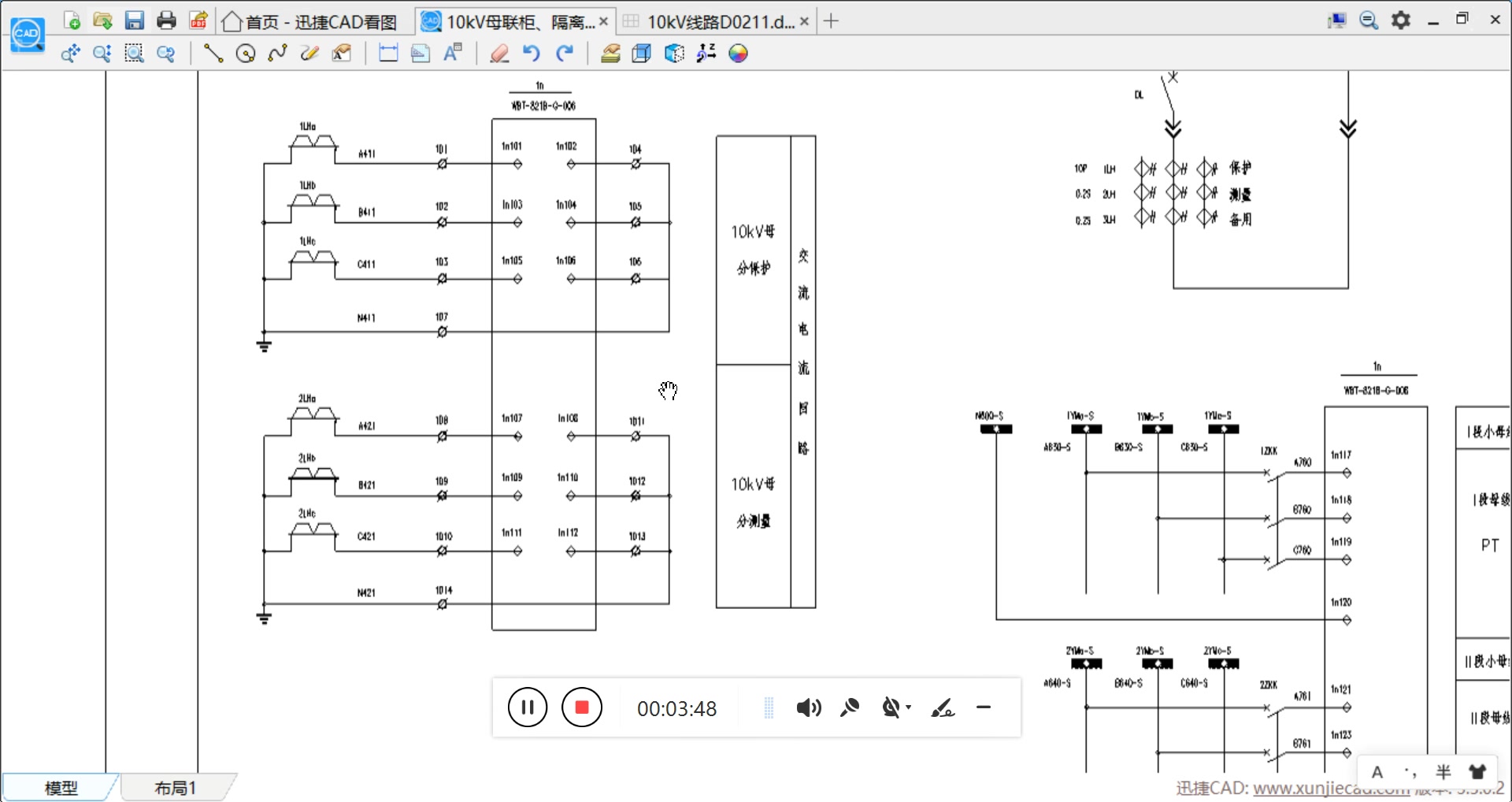The width and height of the screenshot is (1512, 802).
Task: Select the text insert tool
Action: (x=453, y=54)
